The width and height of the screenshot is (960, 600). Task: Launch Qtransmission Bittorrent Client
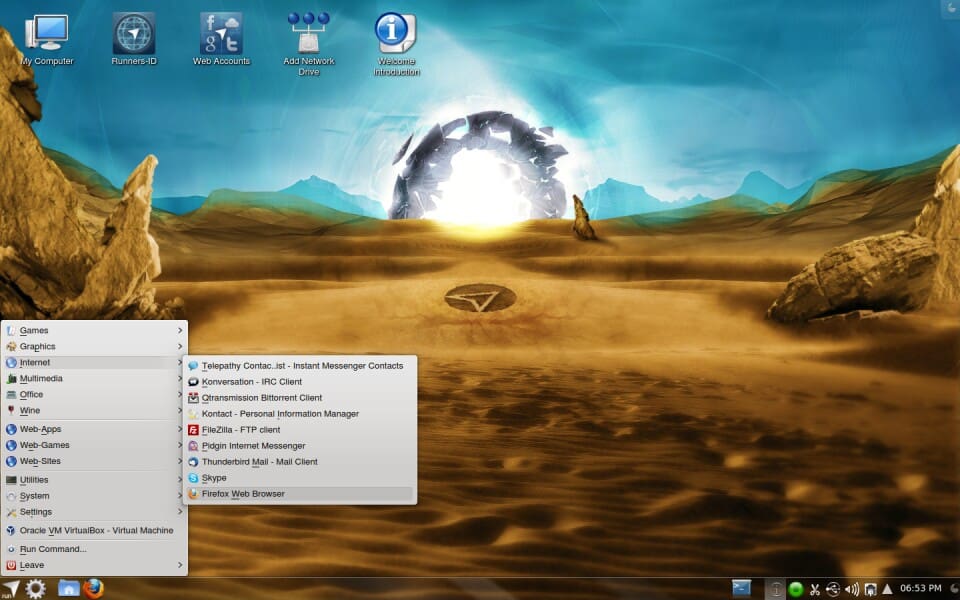(x=300, y=397)
